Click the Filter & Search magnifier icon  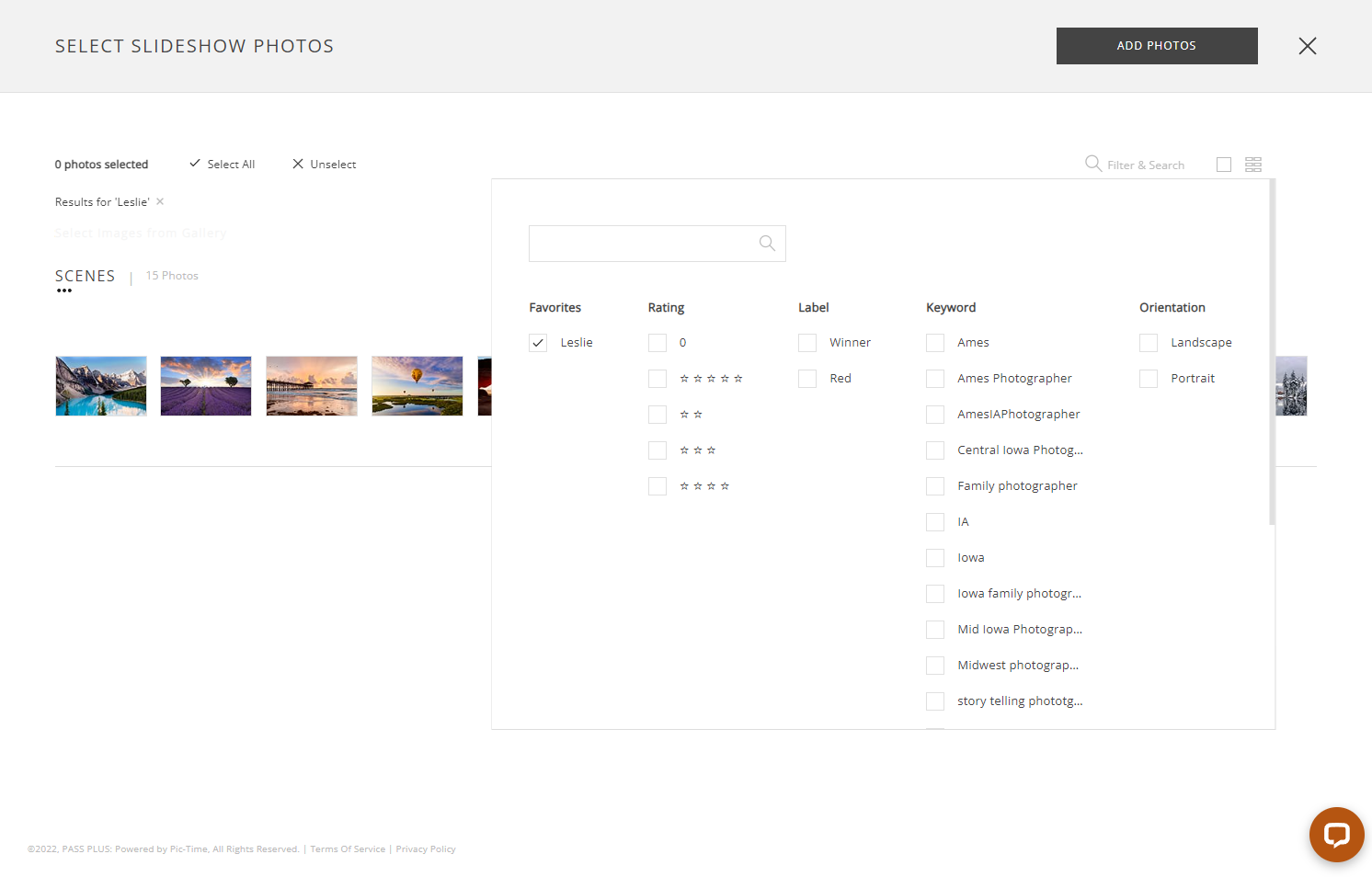coord(1093,164)
